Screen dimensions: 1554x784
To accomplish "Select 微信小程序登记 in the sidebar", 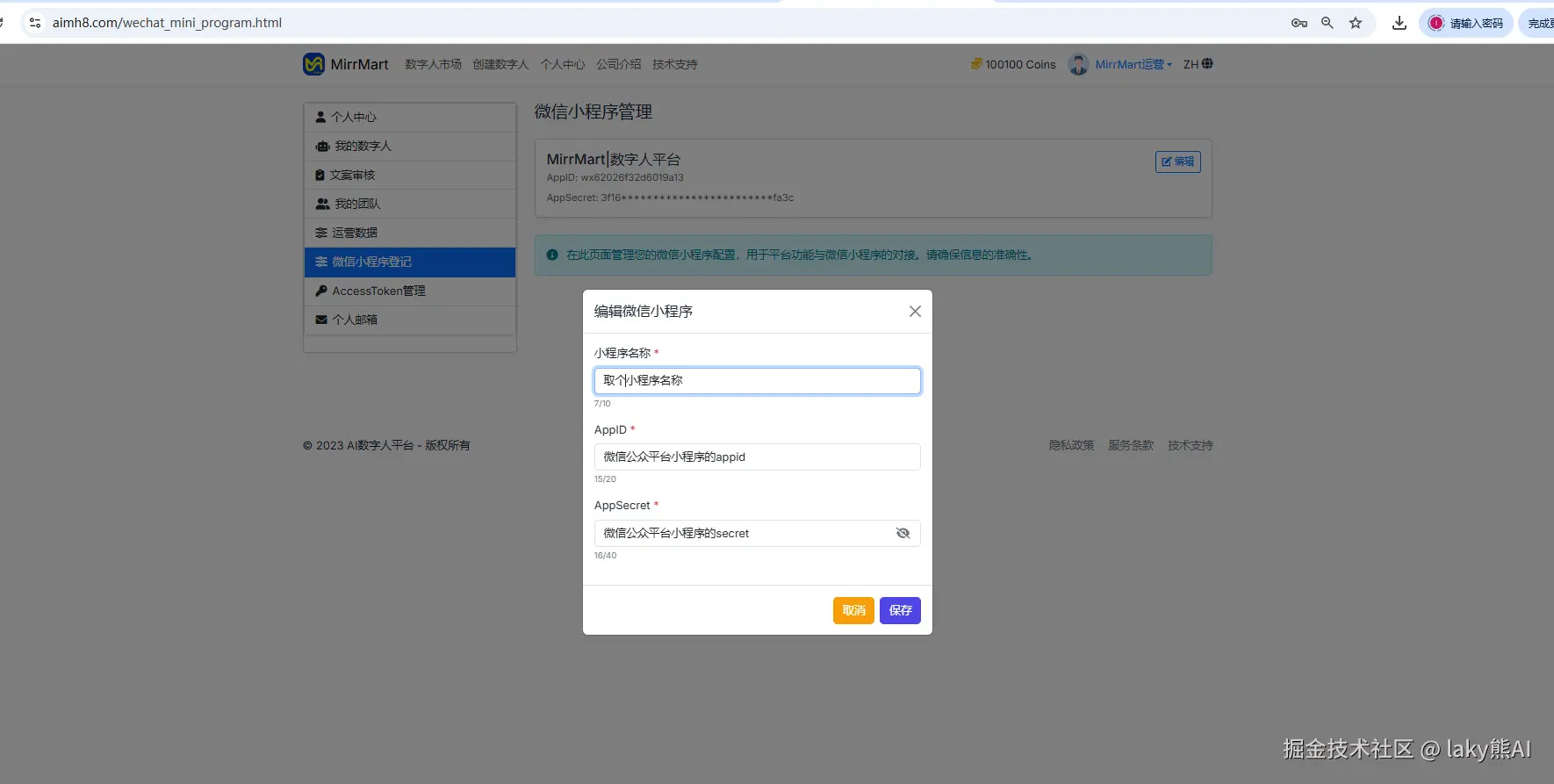I will (410, 262).
